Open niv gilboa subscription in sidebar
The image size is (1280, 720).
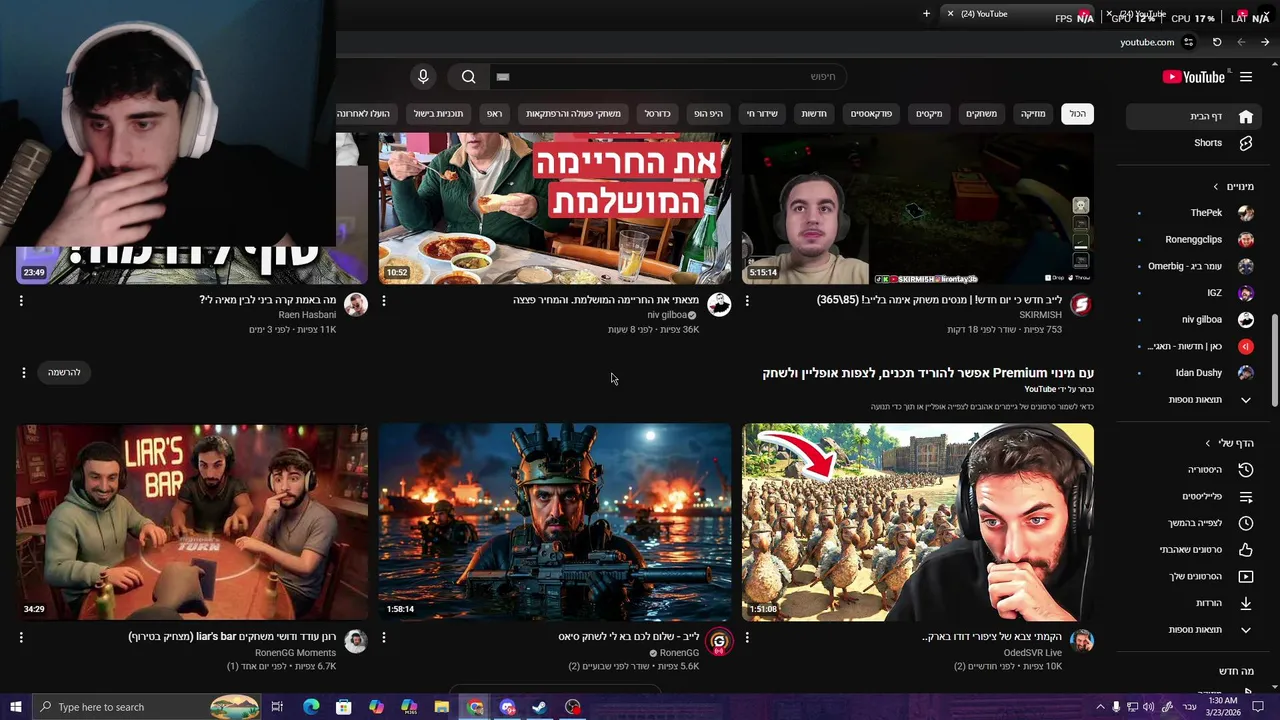click(x=1193, y=320)
